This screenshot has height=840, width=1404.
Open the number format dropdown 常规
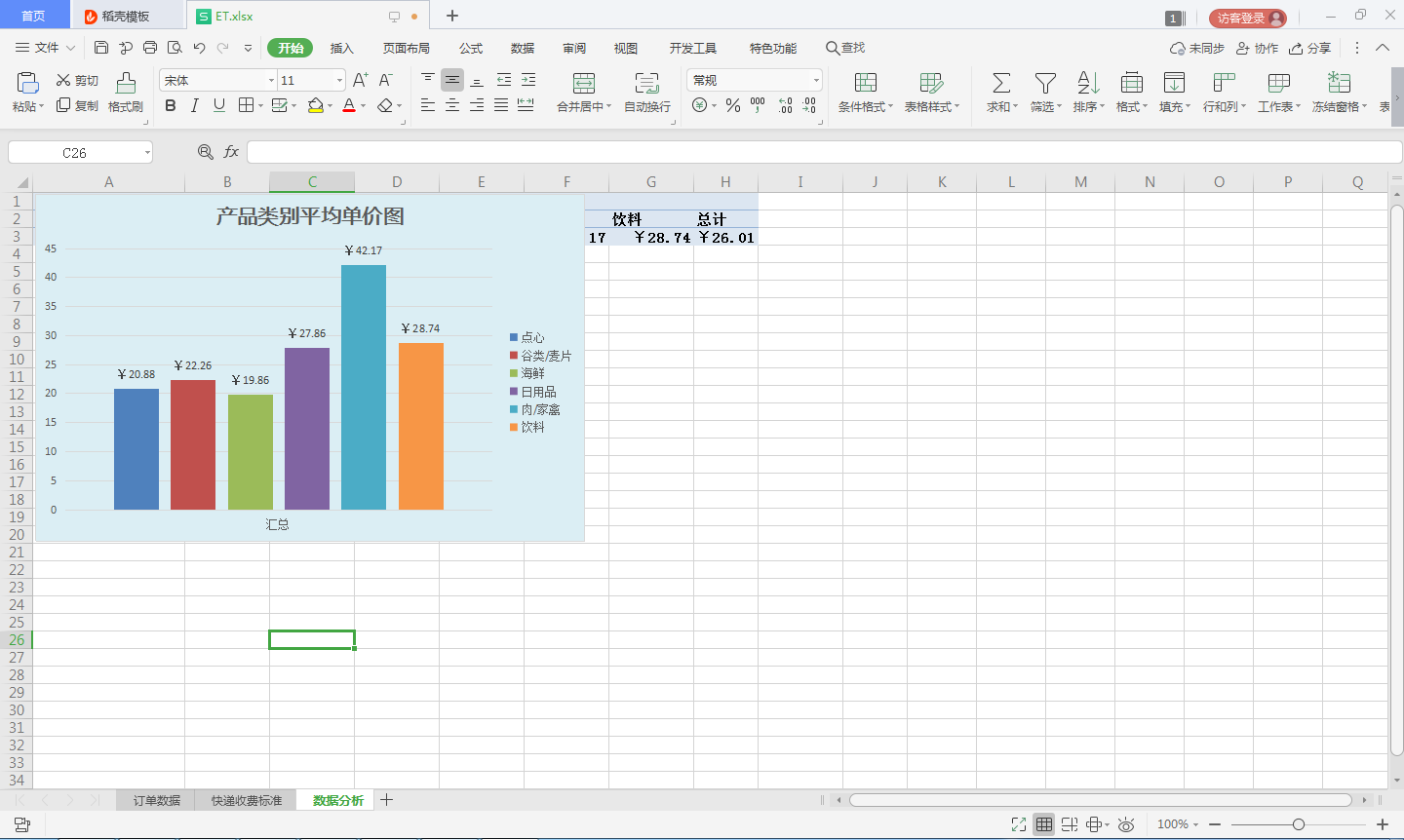point(816,80)
